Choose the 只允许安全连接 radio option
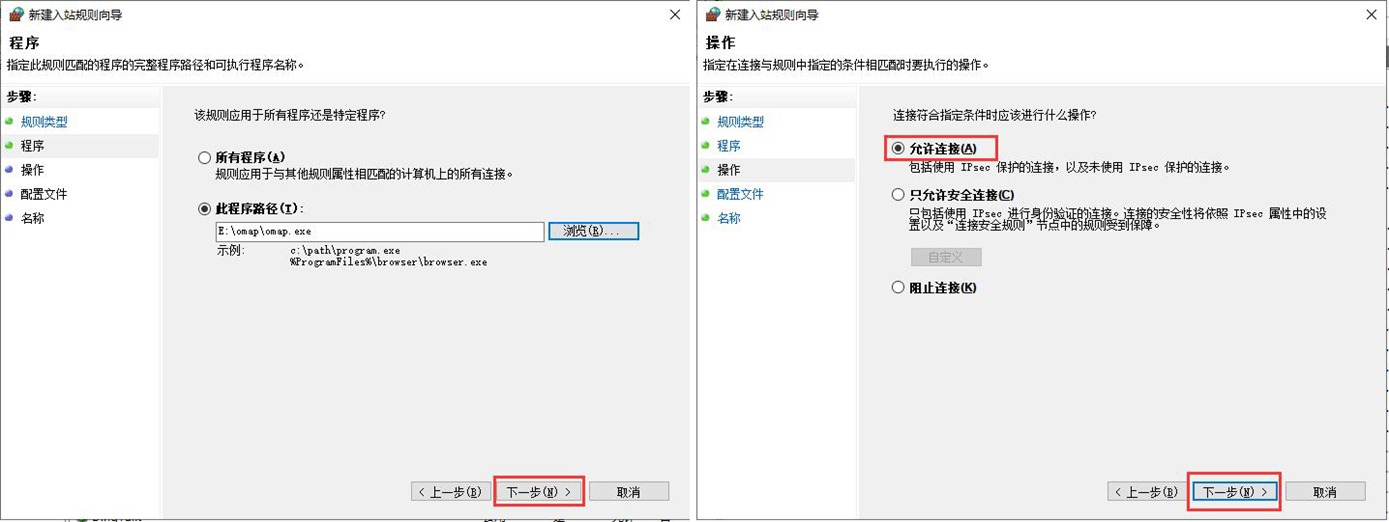 [x=898, y=195]
